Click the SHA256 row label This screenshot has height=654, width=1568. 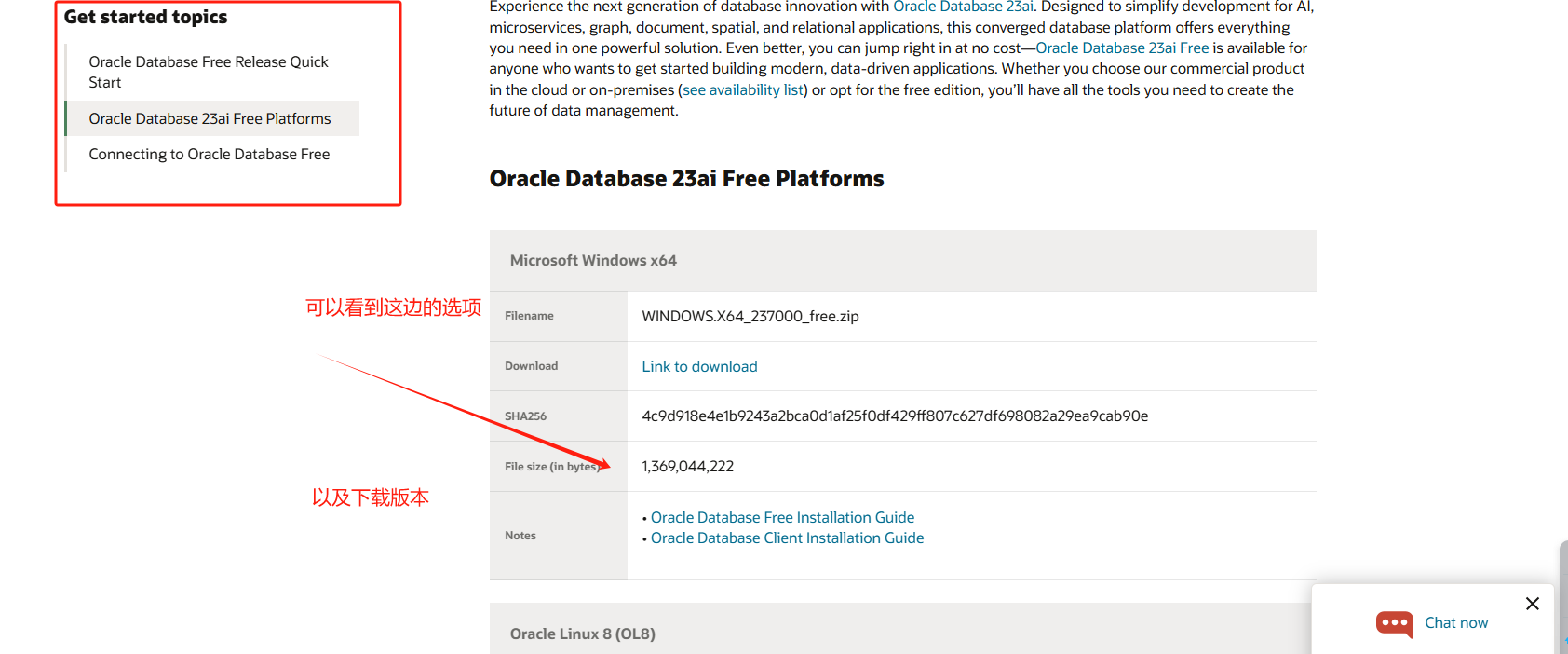pyautogui.click(x=525, y=416)
